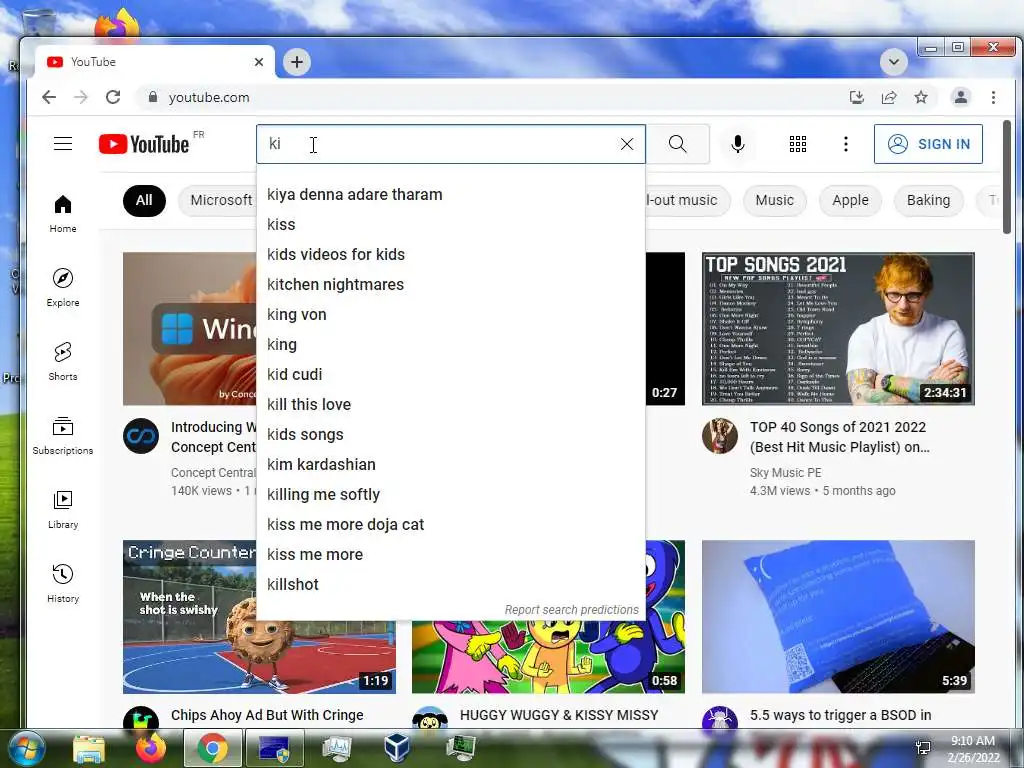1024x768 pixels.
Task: Click the Chrome install app icon
Action: pyautogui.click(x=856, y=97)
